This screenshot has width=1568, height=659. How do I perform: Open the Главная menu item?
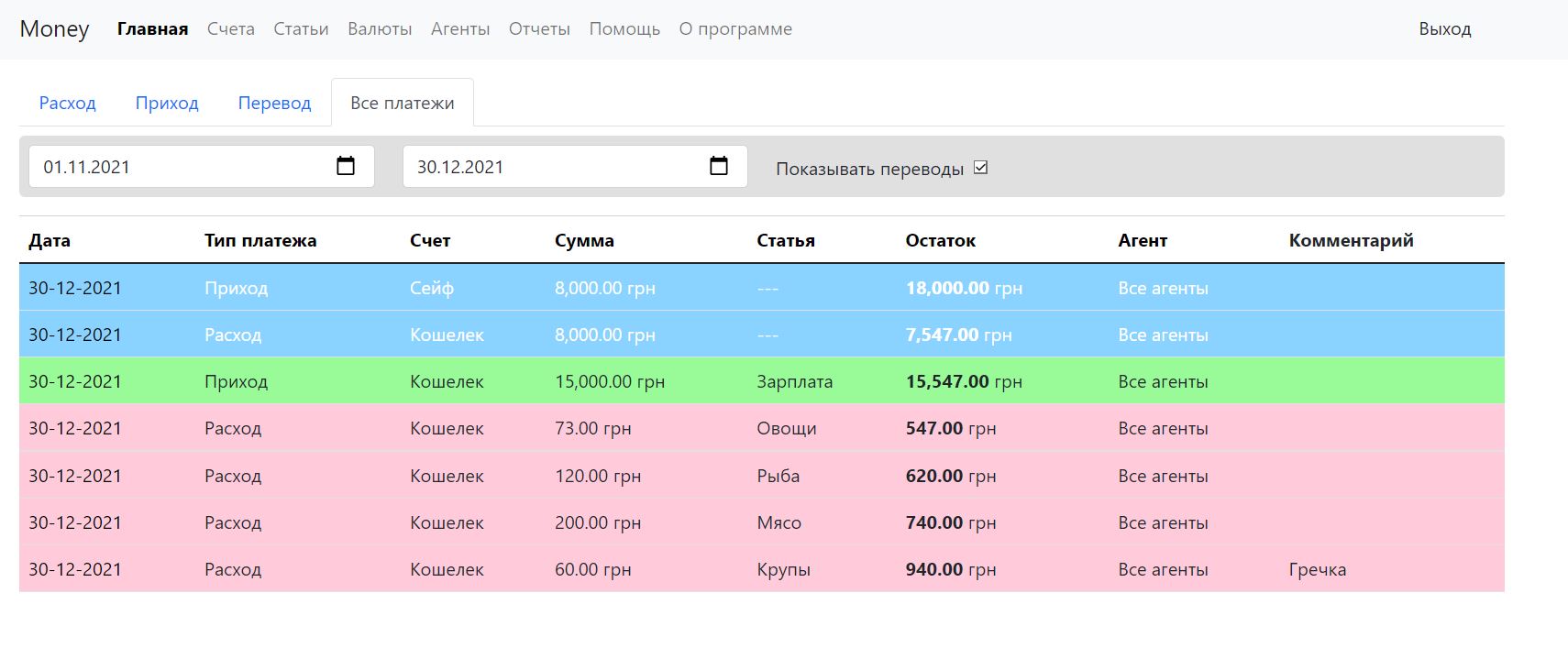click(x=152, y=29)
